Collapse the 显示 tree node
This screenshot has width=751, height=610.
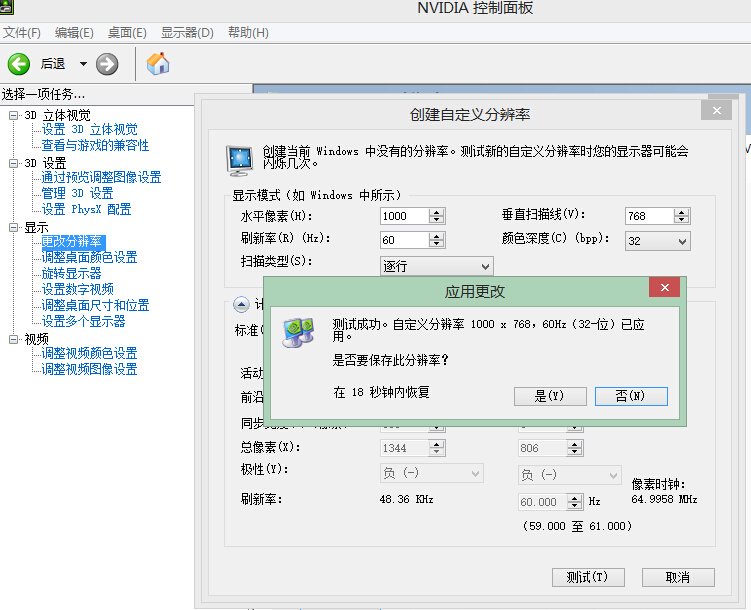coord(13,227)
